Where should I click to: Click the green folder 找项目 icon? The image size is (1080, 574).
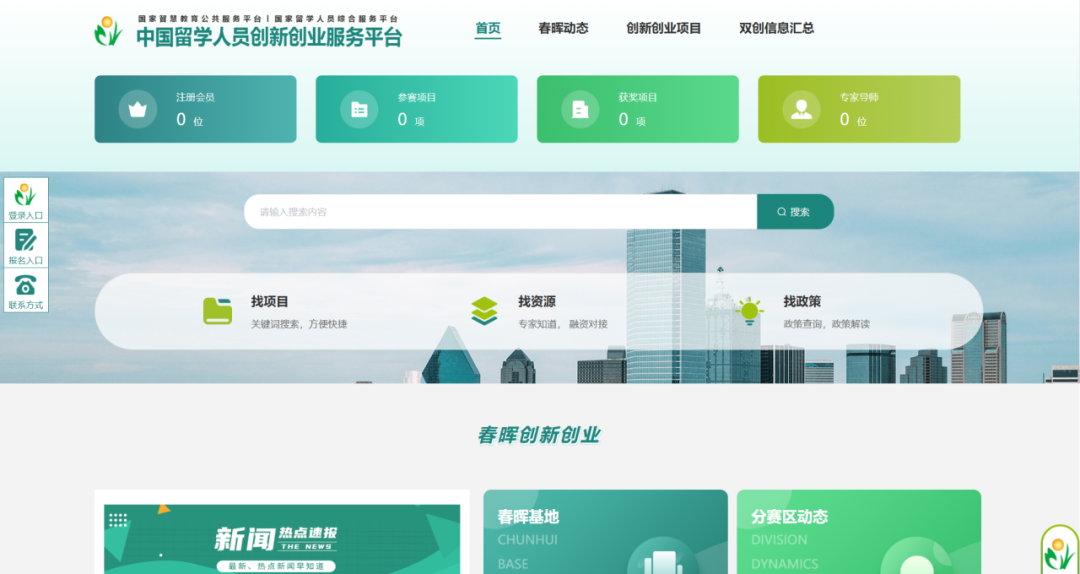[x=217, y=311]
